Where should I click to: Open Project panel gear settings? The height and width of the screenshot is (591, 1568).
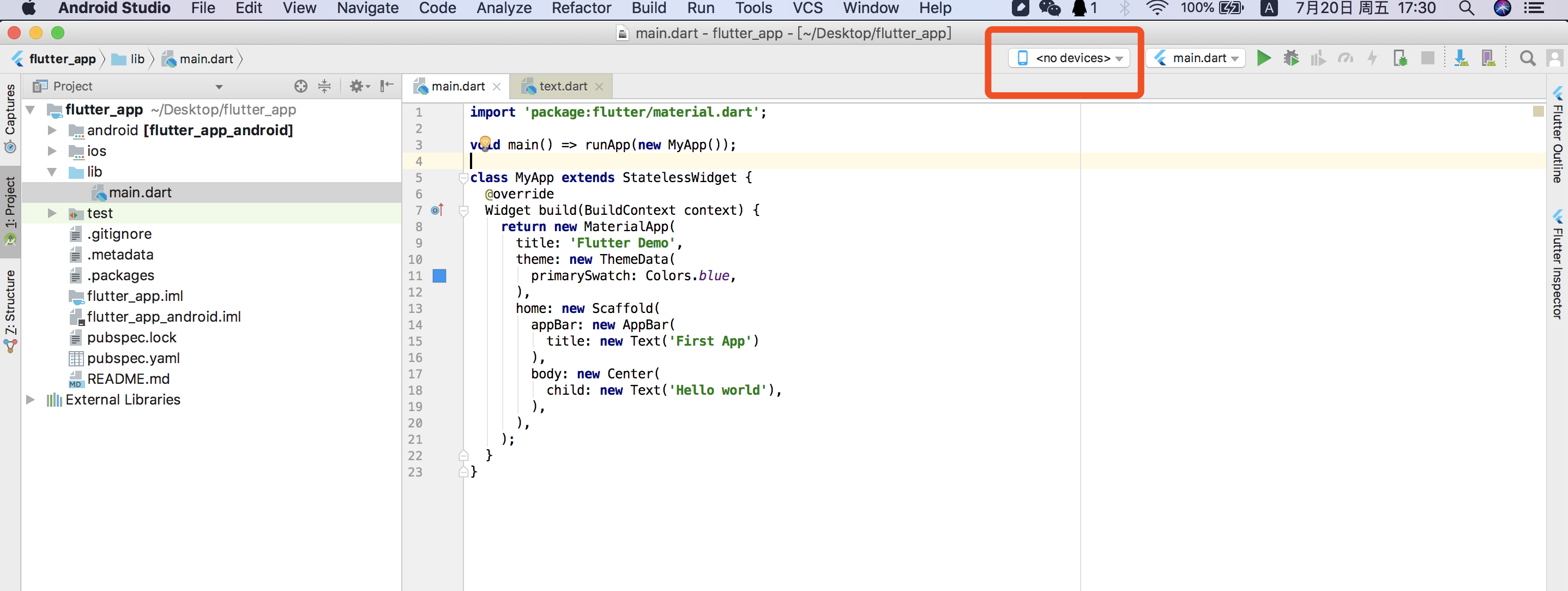pos(359,87)
